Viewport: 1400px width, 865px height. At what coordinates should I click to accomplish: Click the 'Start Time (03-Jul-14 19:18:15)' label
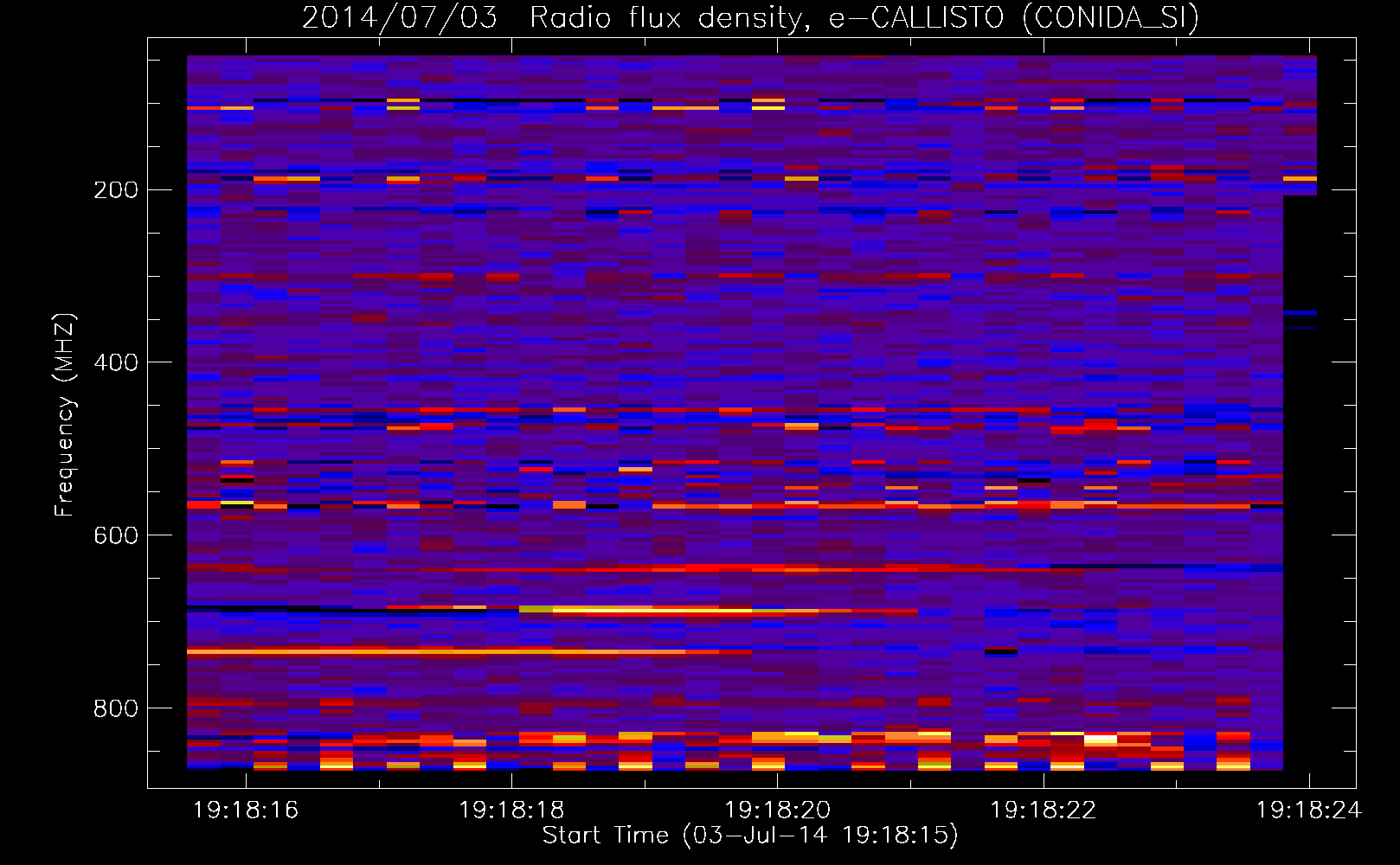coord(751,836)
